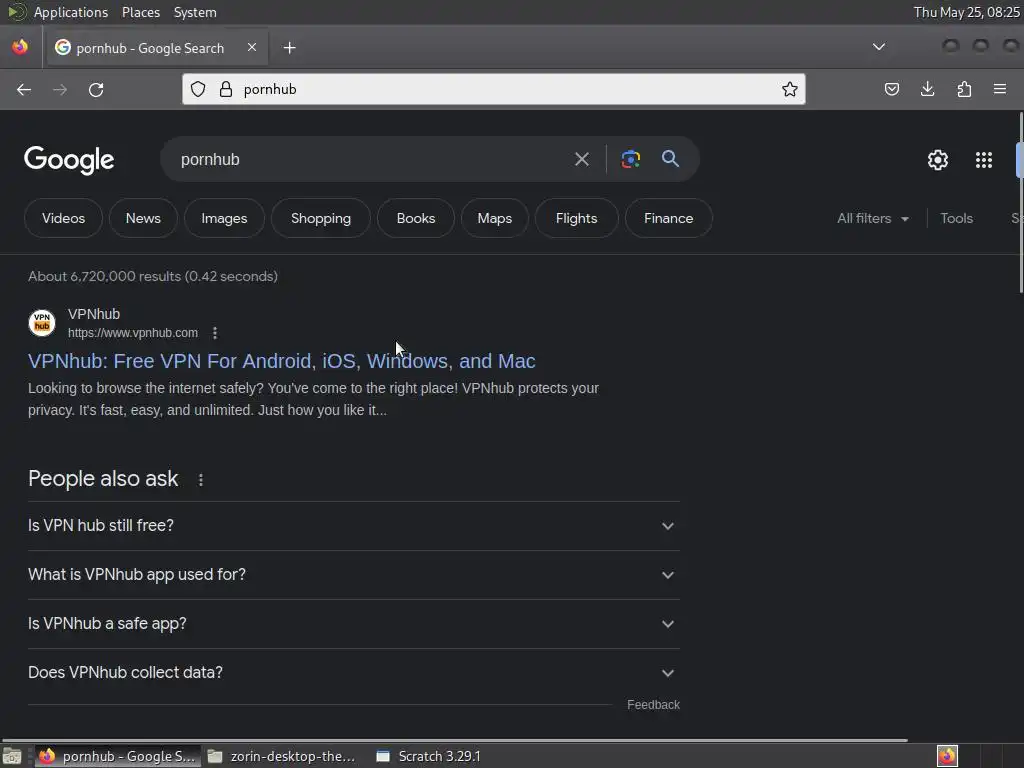Click the system tray Firefox icon

point(947,756)
